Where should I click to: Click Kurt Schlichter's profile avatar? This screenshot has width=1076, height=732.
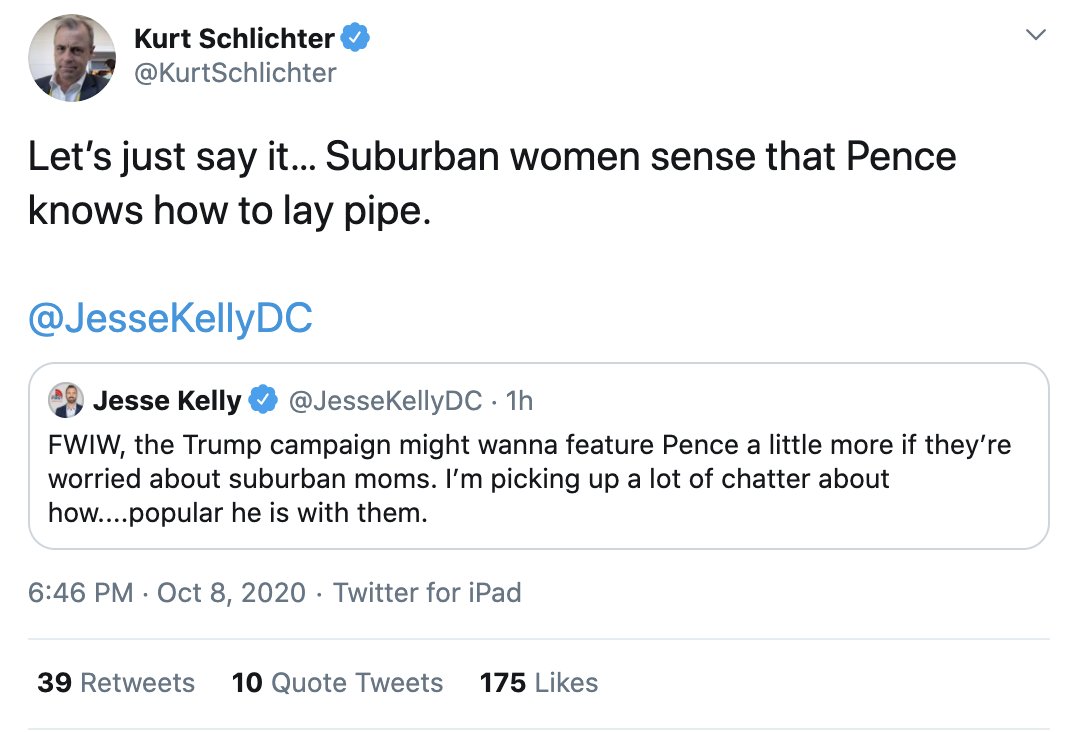click(x=72, y=58)
